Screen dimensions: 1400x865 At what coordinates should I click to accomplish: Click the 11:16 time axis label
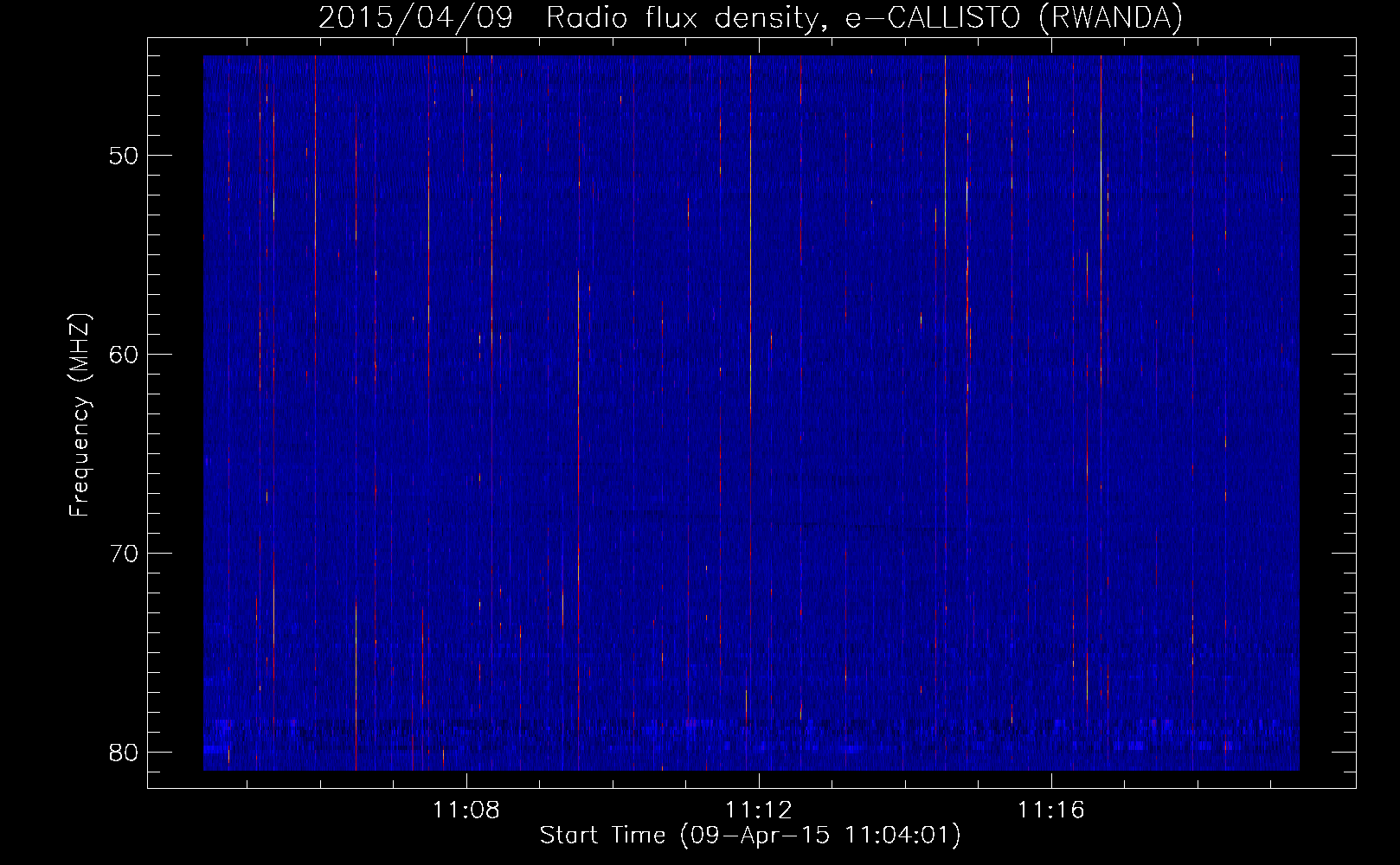[1050, 811]
